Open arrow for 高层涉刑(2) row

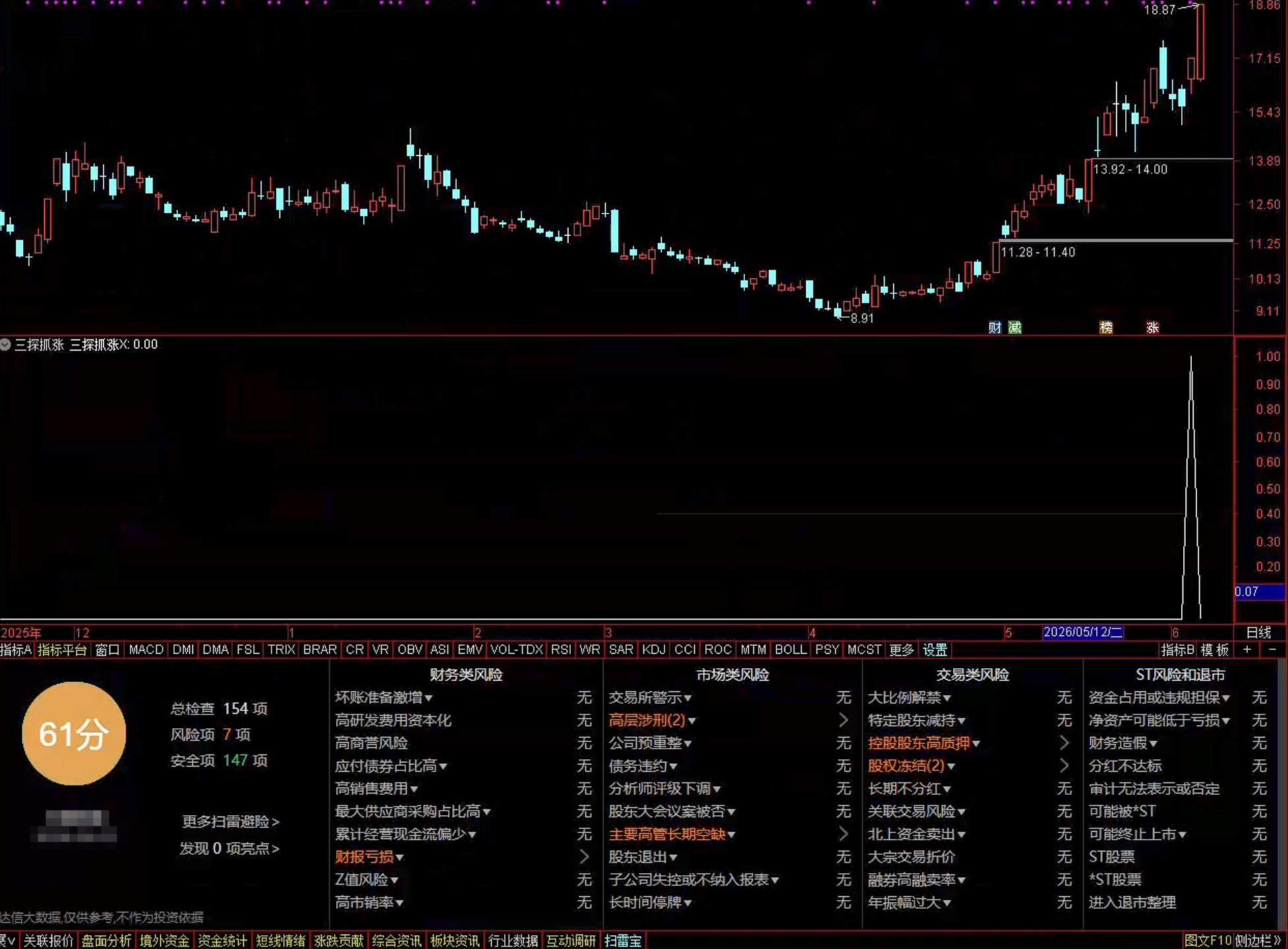843,720
